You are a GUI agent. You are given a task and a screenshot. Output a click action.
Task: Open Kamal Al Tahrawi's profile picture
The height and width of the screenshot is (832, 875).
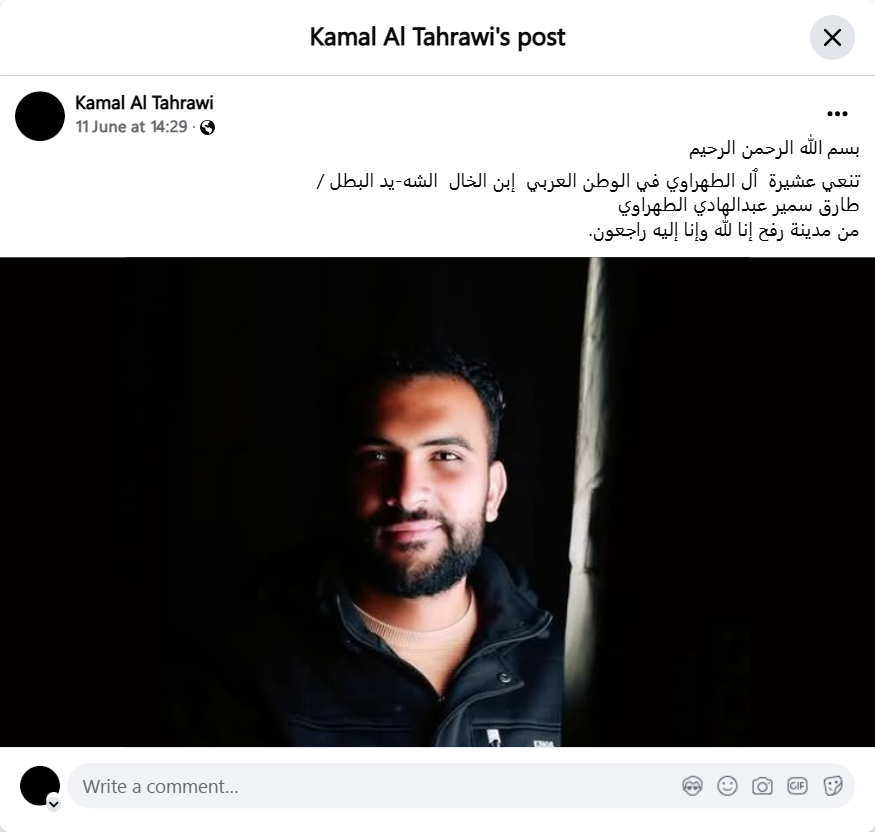pyautogui.click(x=40, y=116)
